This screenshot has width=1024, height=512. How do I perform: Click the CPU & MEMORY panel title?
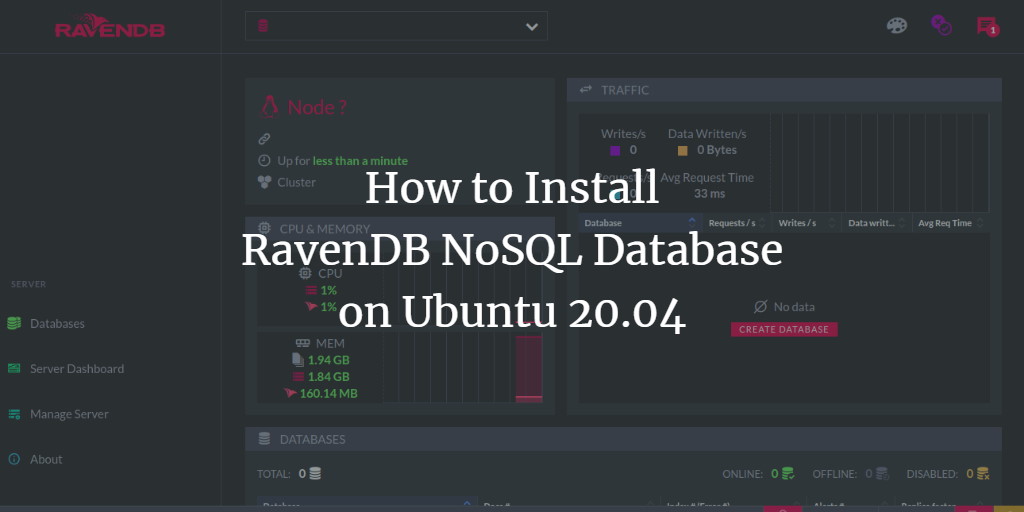(325, 229)
